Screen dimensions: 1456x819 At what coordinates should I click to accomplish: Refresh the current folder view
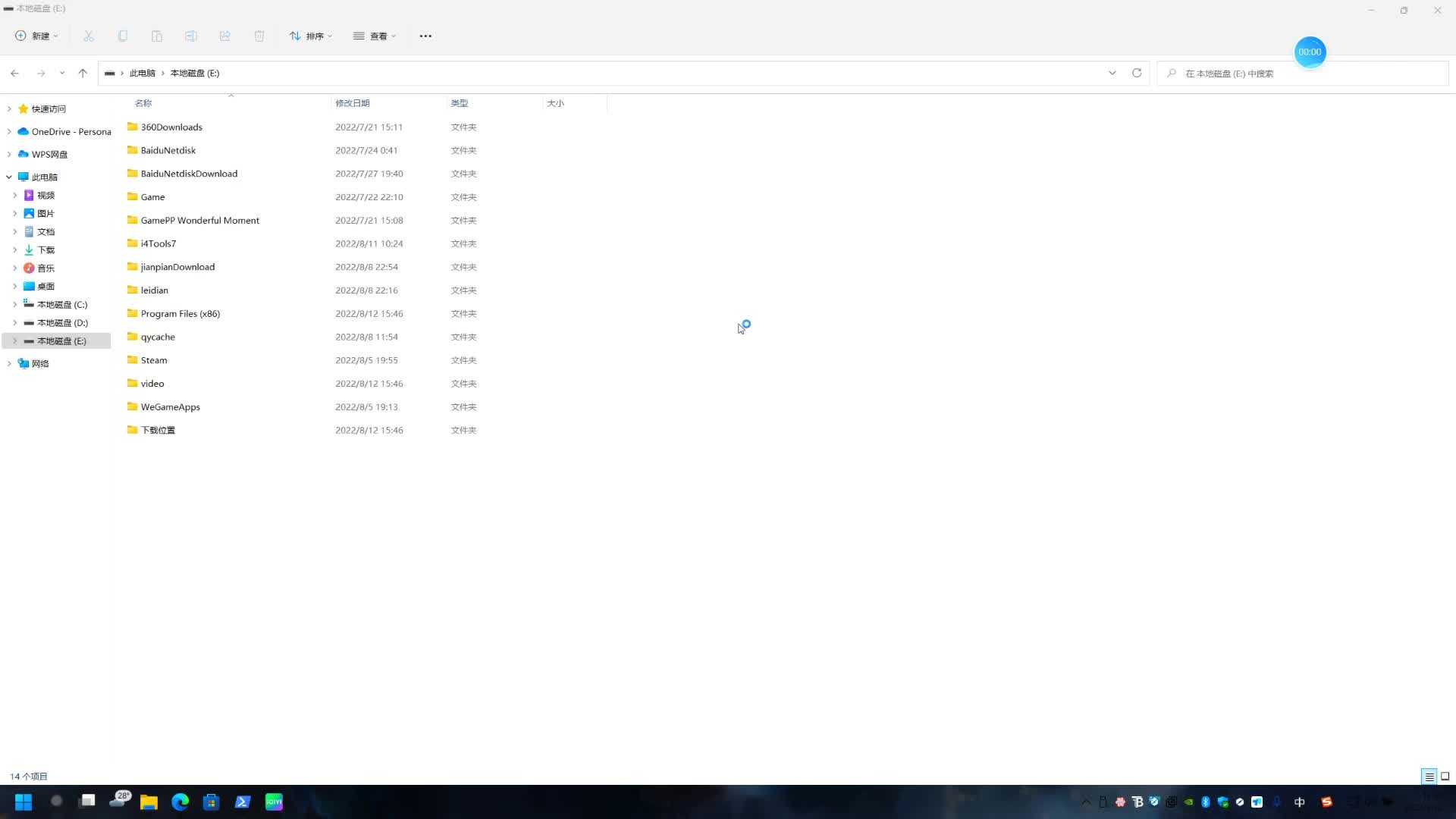[1137, 73]
